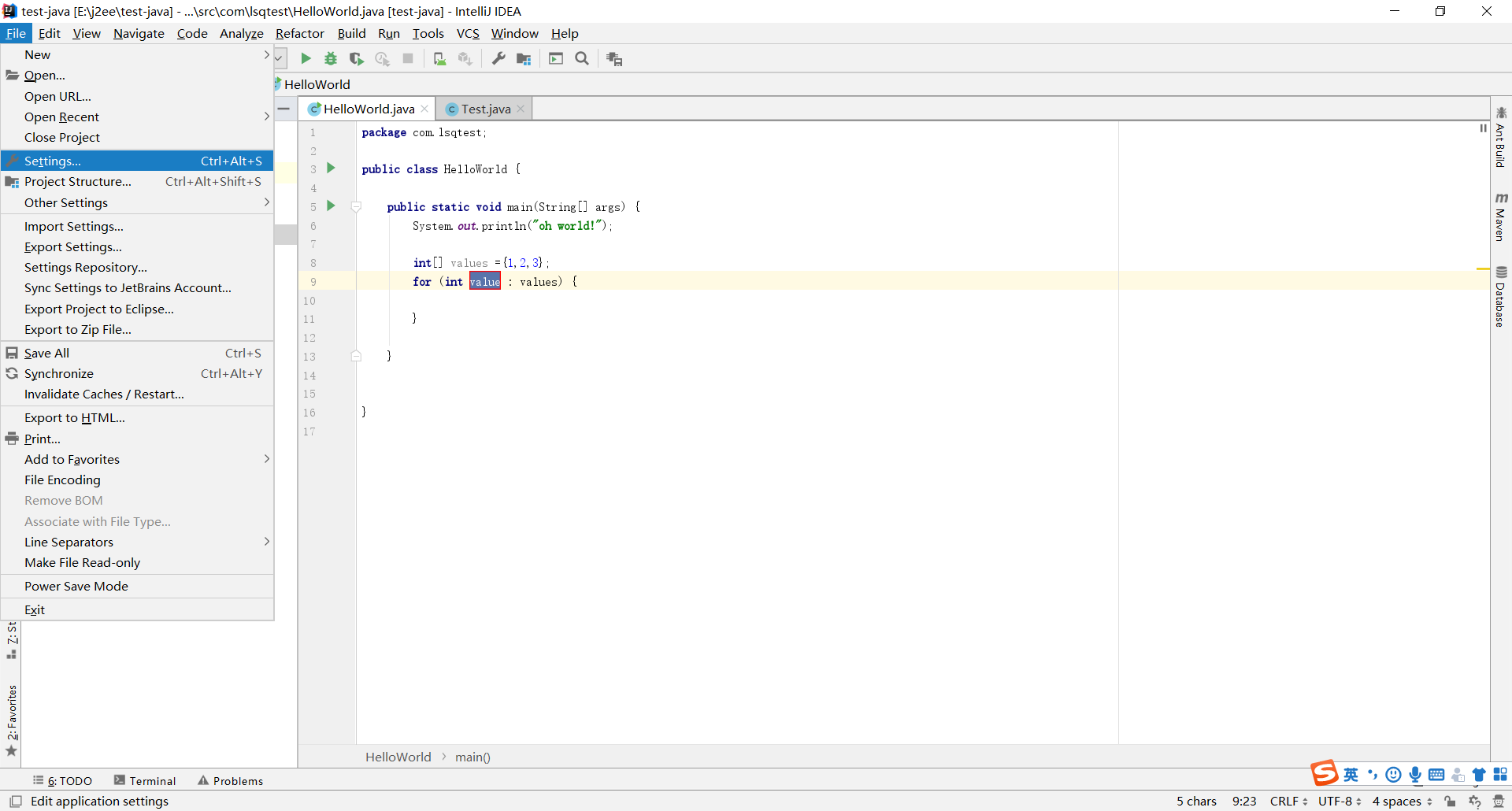Open the AVD Manager android device icon
Image resolution: width=1512 pixels, height=811 pixels.
pos(440,59)
